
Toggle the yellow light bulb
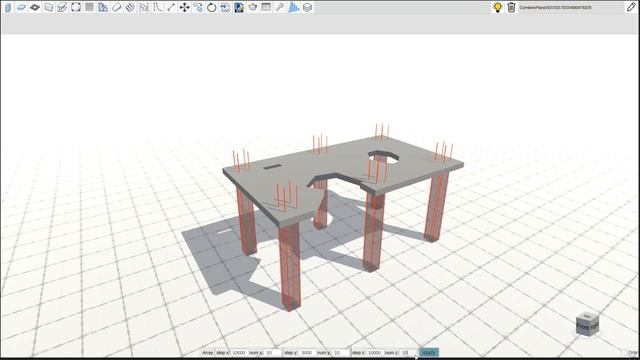tap(498, 7)
